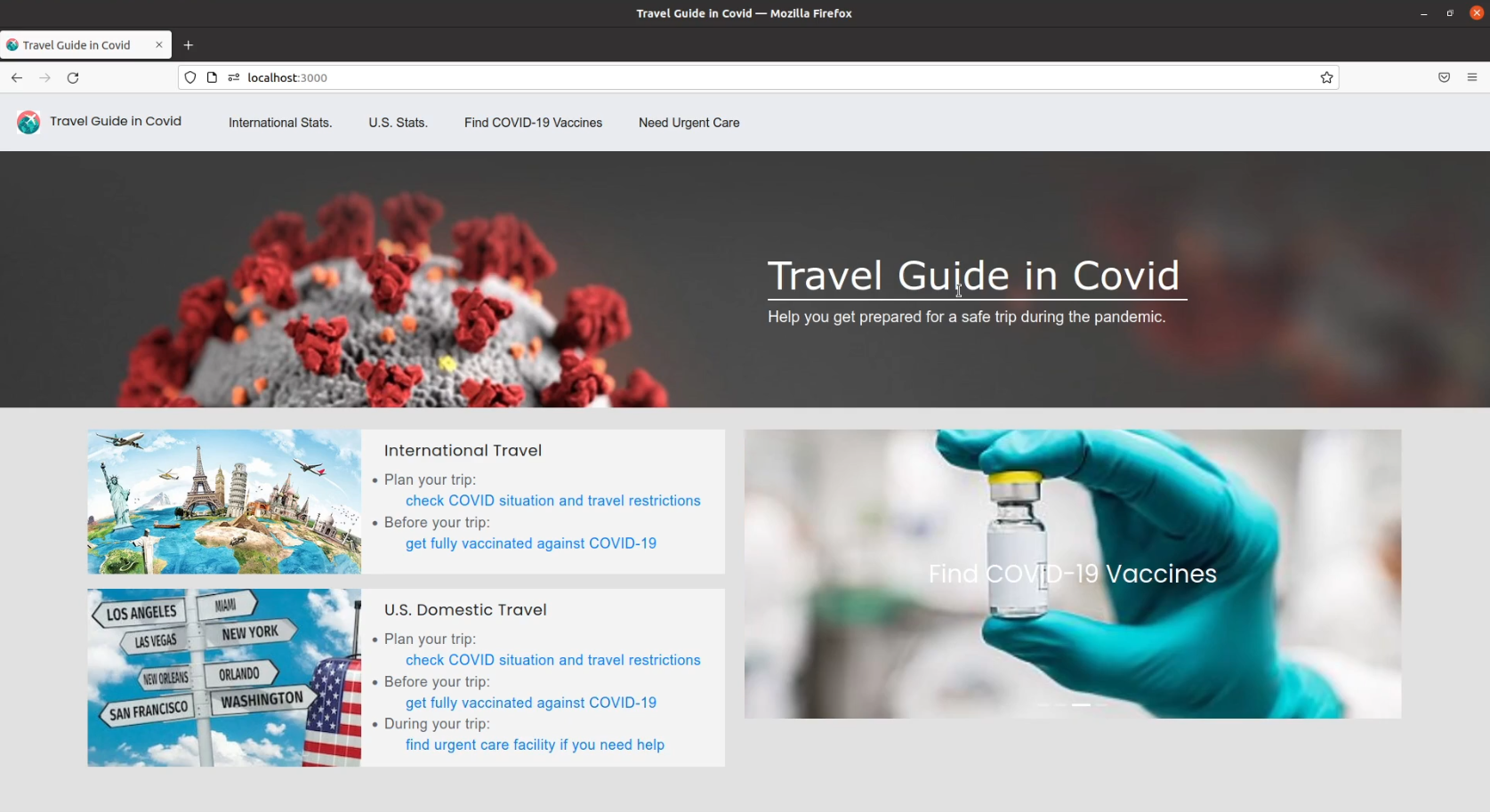Bookmark this page with the star icon
Viewport: 1490px width, 812px height.
[x=1326, y=77]
